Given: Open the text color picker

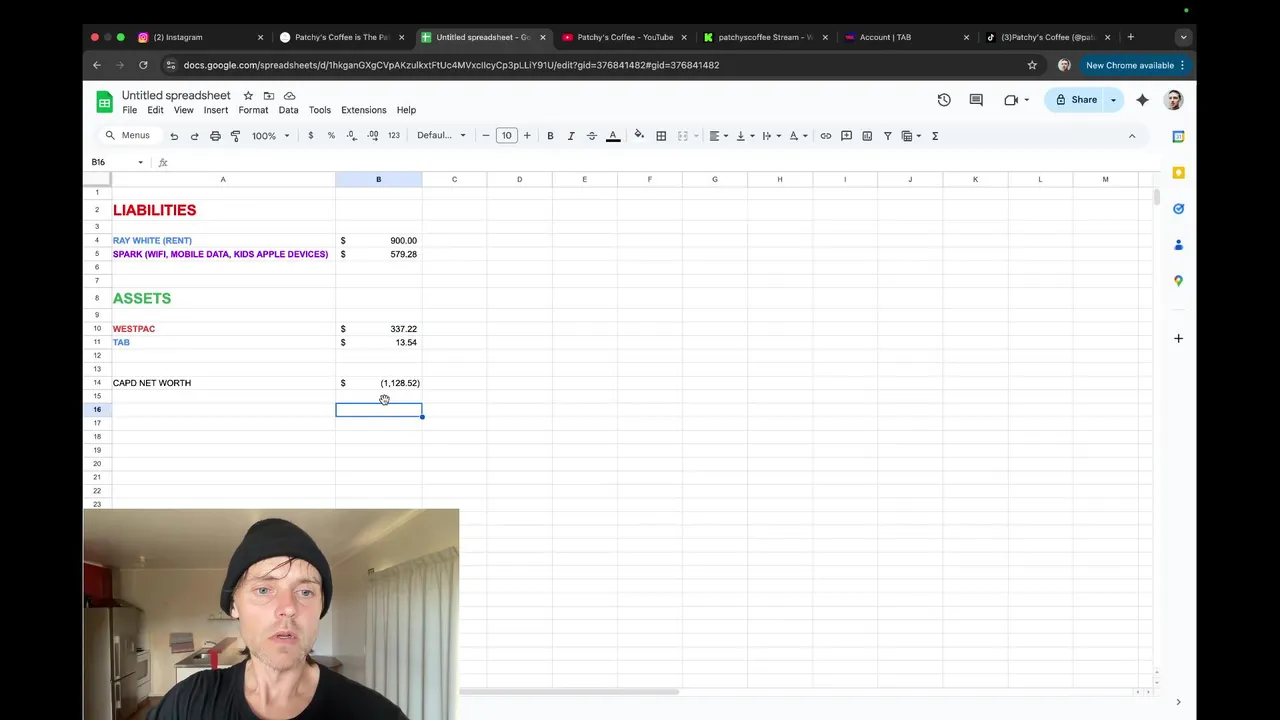Looking at the screenshot, I should tap(613, 136).
